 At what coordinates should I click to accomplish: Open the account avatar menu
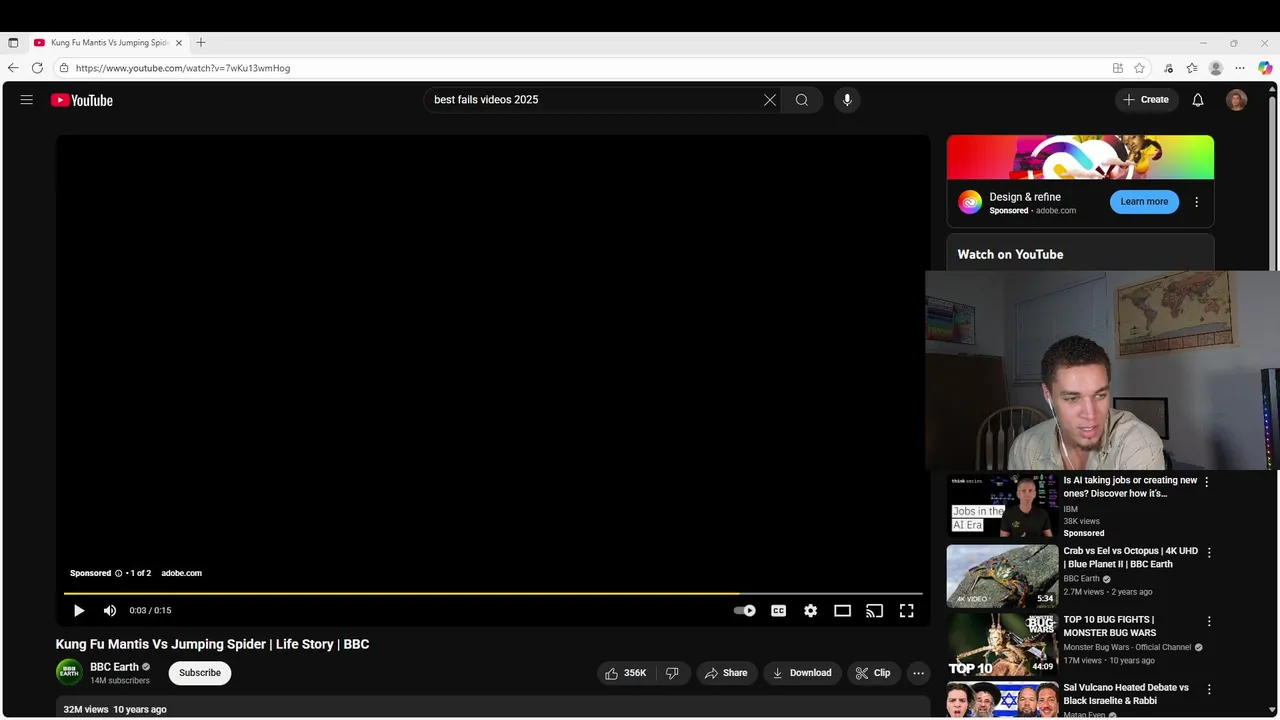pyautogui.click(x=1237, y=100)
